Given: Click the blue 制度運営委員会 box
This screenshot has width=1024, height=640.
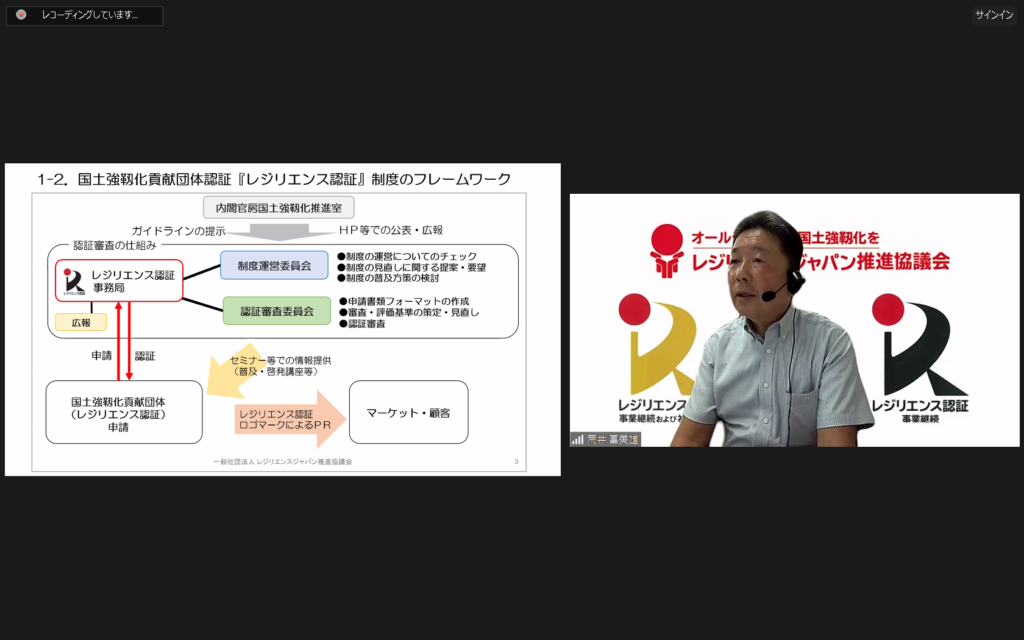Looking at the screenshot, I should (274, 265).
